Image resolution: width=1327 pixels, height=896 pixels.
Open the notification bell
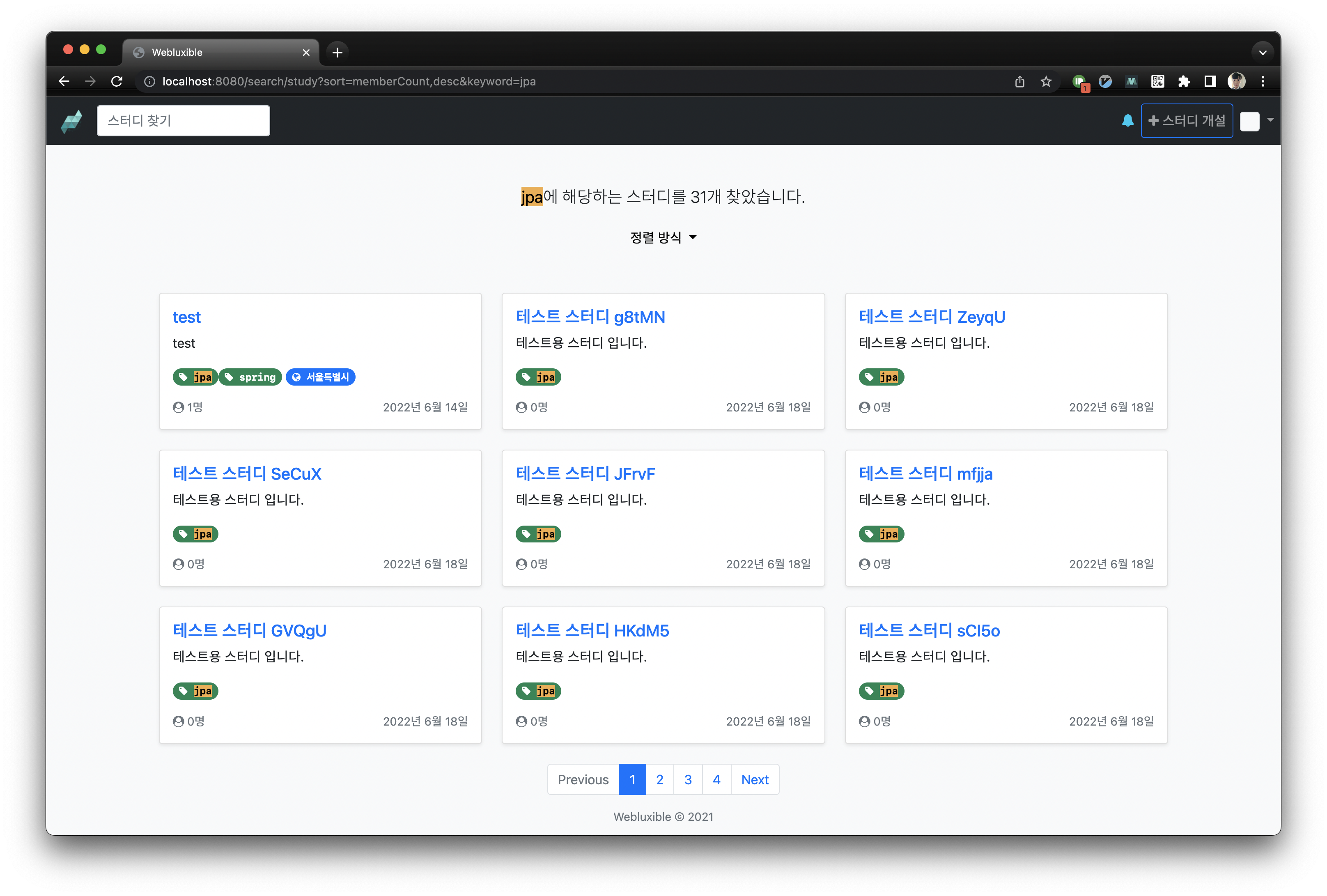point(1127,120)
